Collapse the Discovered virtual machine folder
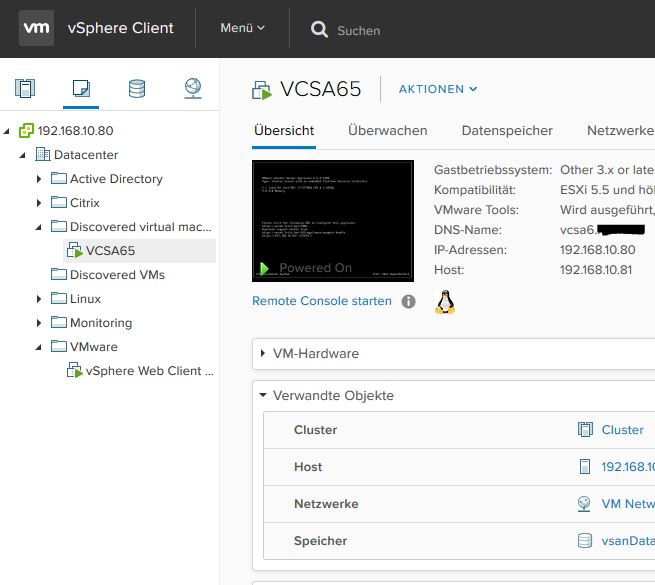 pos(38,227)
